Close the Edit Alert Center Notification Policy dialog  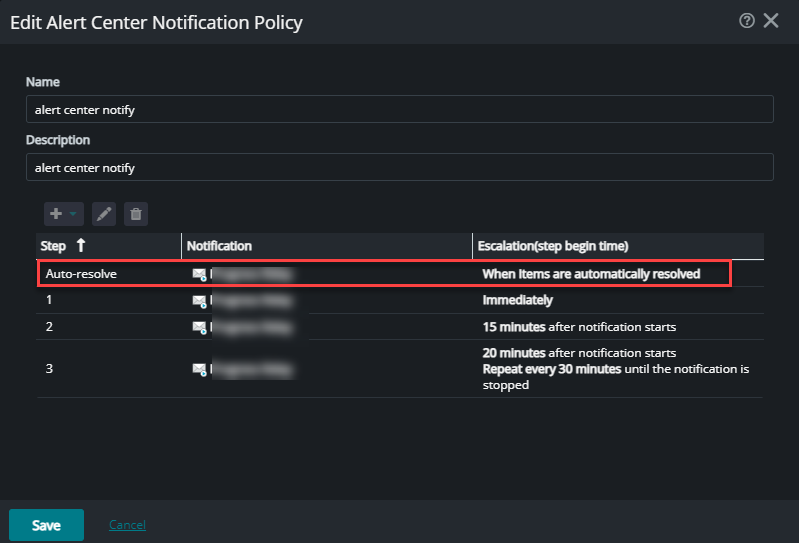pyautogui.click(x=771, y=21)
